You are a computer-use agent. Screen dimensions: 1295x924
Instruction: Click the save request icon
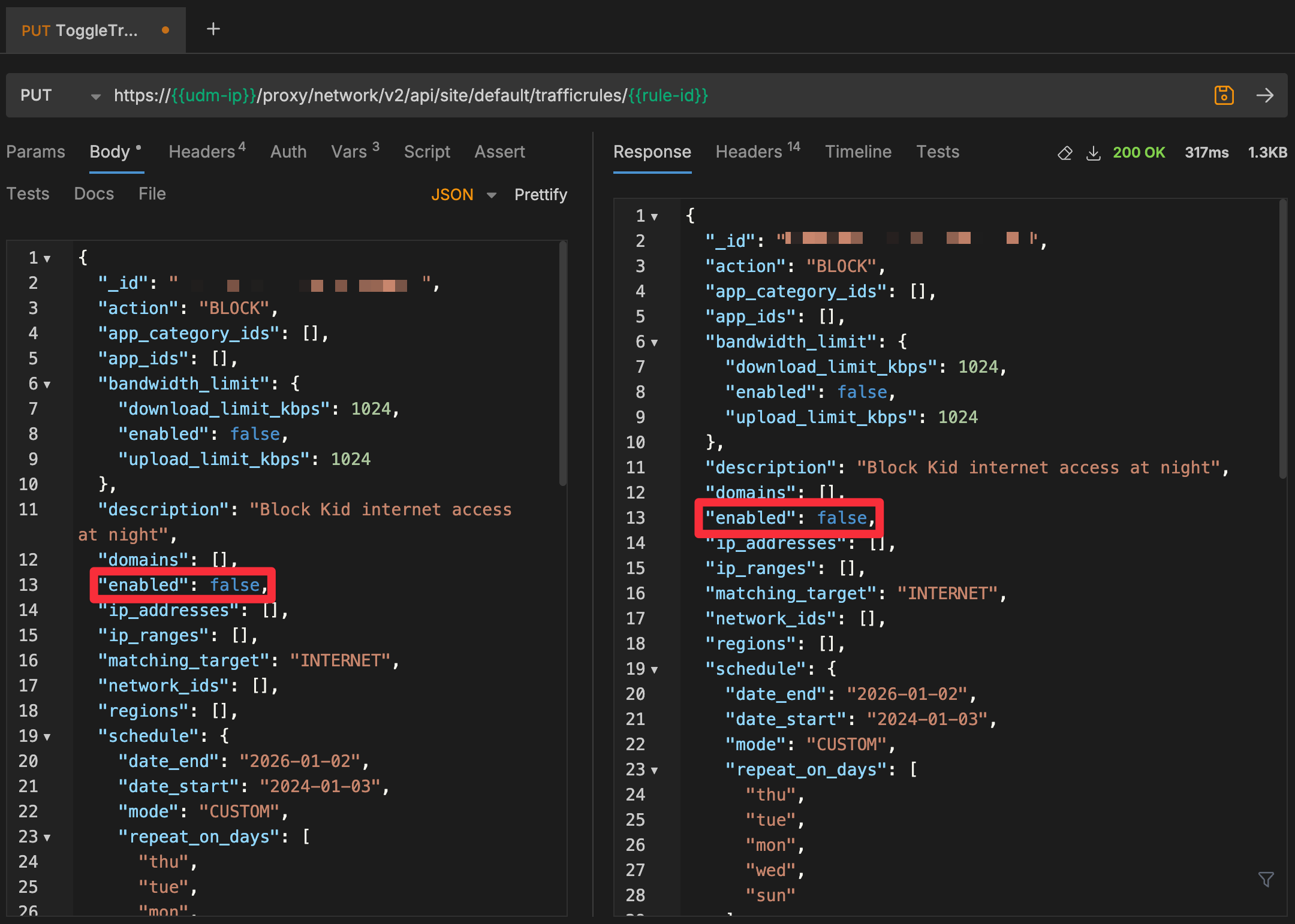(x=1224, y=95)
